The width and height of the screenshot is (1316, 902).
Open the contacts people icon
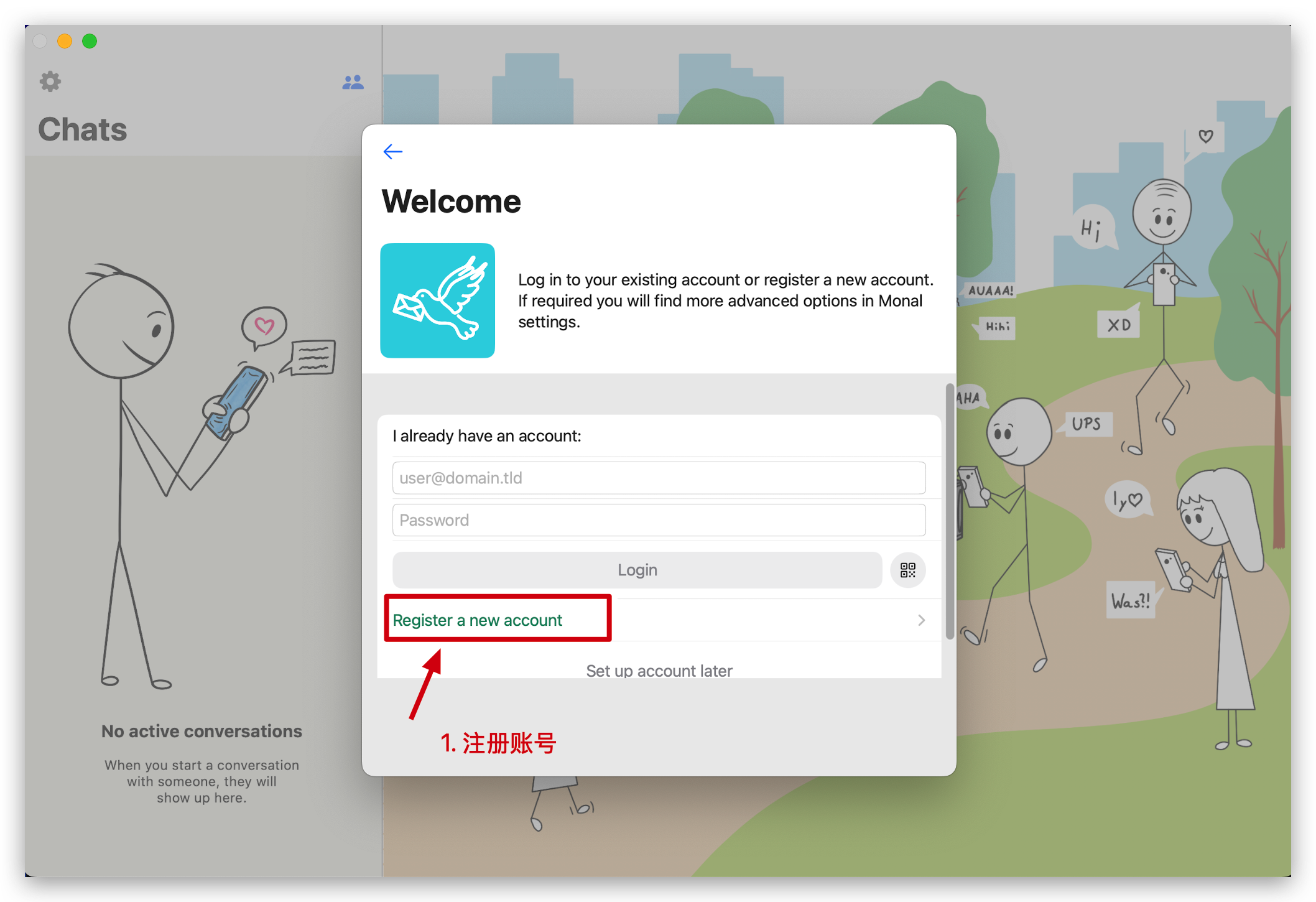(353, 82)
